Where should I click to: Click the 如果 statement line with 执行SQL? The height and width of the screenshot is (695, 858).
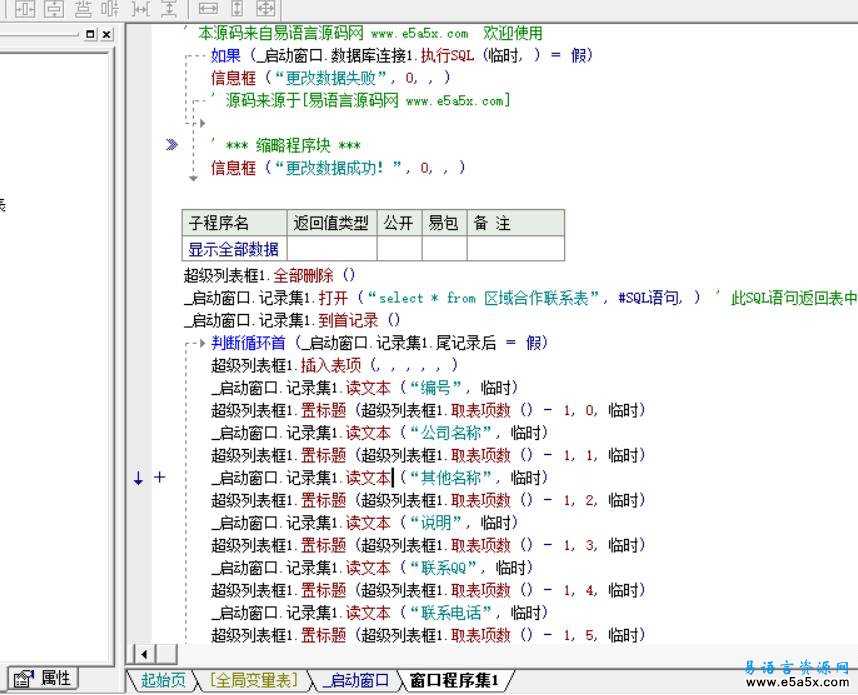401,55
